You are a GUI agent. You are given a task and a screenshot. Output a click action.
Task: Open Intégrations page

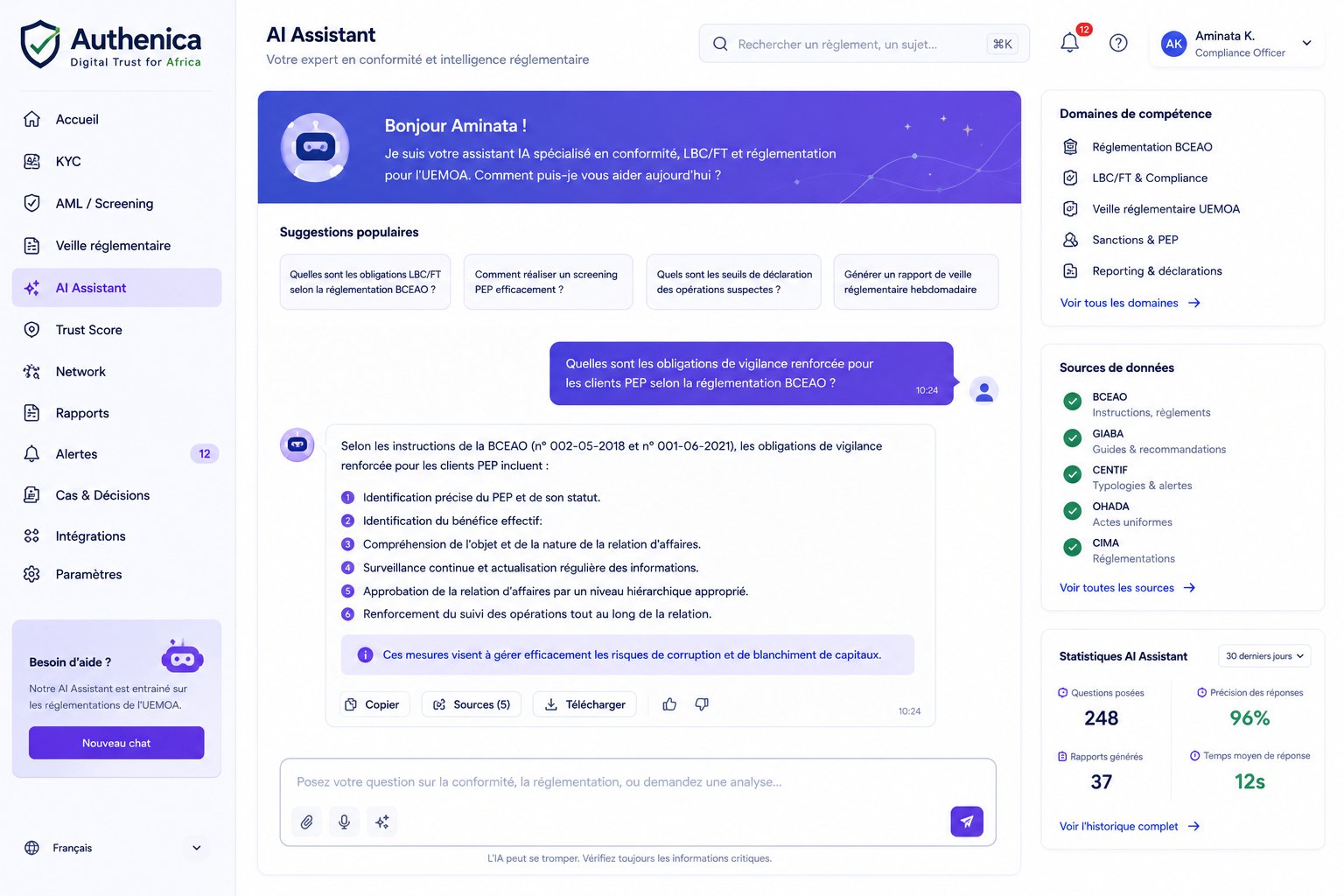[116, 536]
